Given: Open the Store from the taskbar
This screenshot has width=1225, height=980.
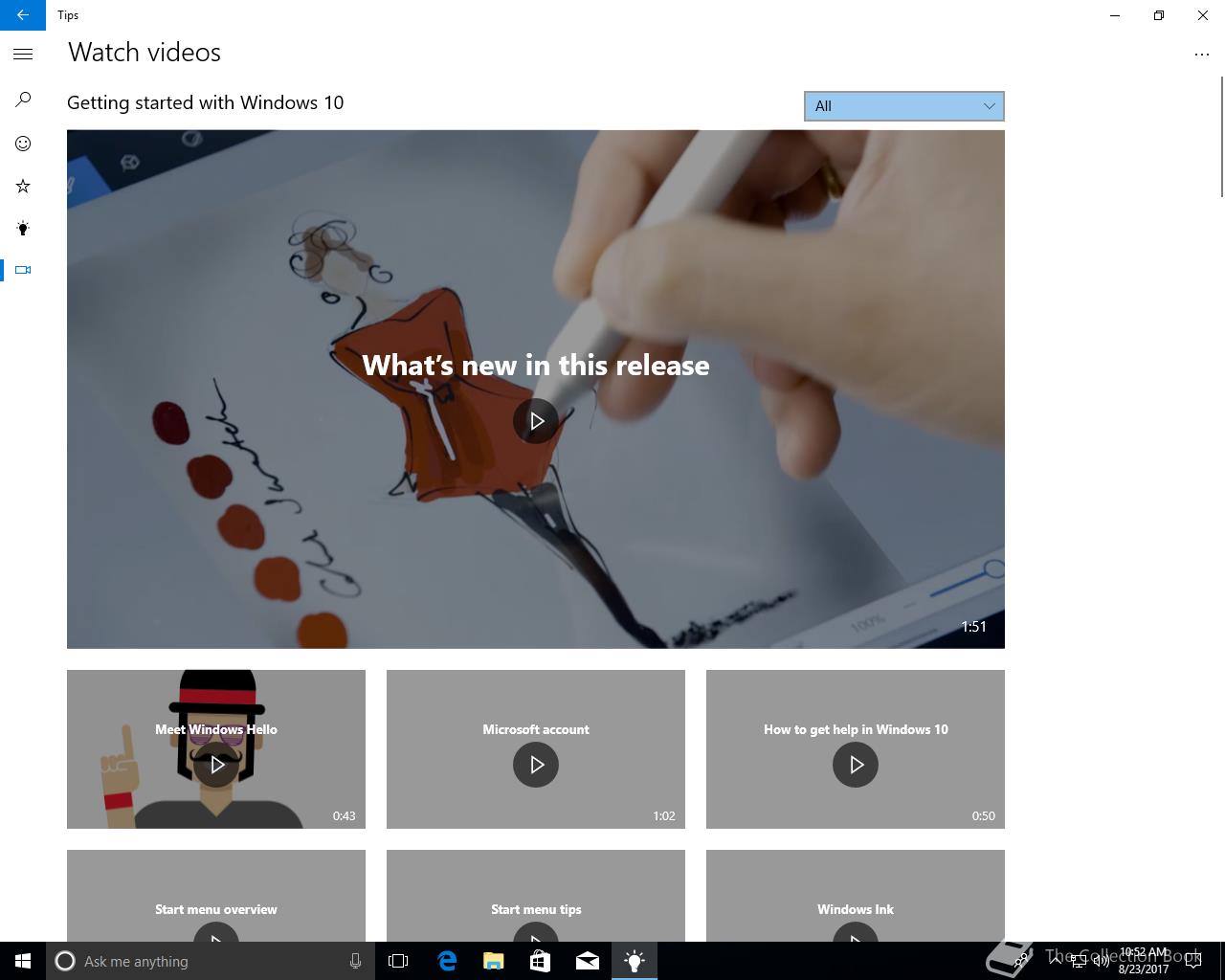Looking at the screenshot, I should (541, 961).
